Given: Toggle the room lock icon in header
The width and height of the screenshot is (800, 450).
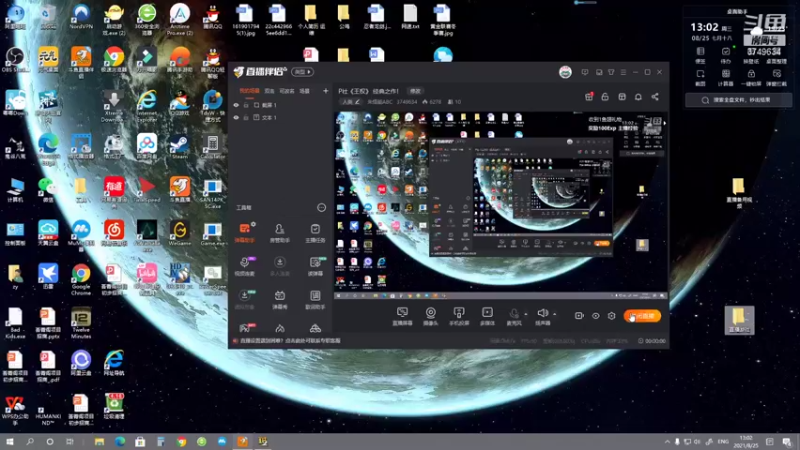Looking at the screenshot, I should (x=605, y=97).
